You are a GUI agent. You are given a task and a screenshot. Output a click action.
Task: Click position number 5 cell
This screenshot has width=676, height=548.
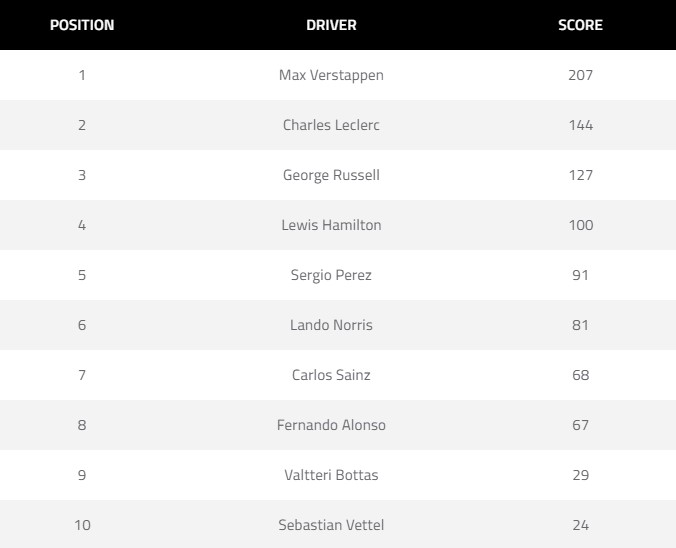(82, 275)
